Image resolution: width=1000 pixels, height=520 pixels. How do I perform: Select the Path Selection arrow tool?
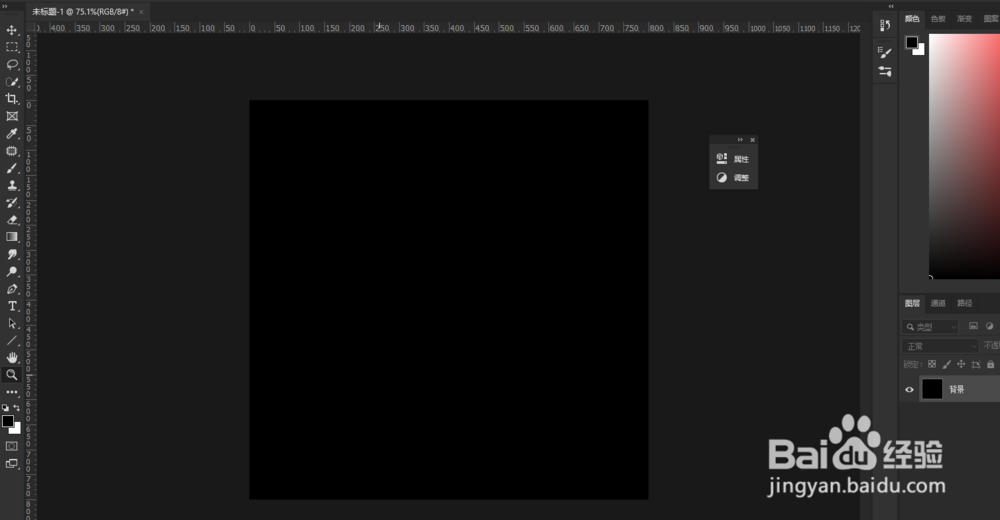pos(11,323)
